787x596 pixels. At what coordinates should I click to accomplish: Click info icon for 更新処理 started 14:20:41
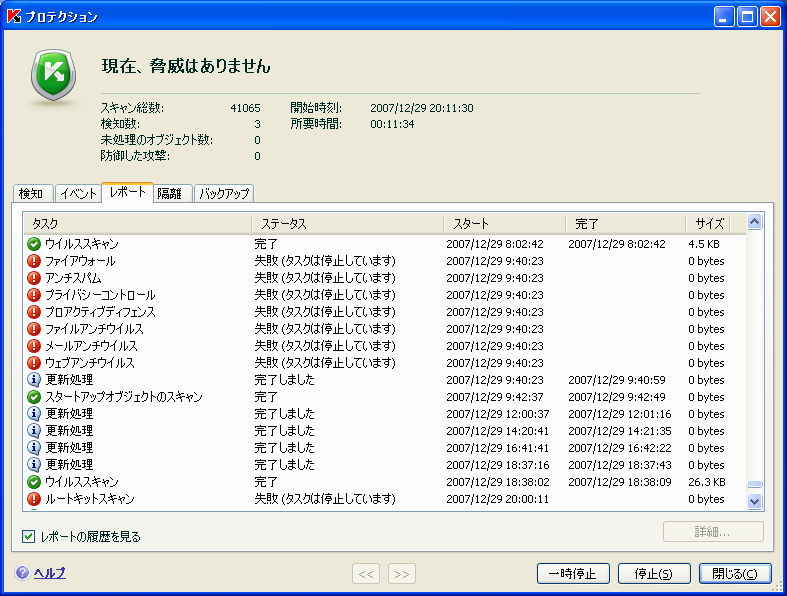click(x=34, y=431)
